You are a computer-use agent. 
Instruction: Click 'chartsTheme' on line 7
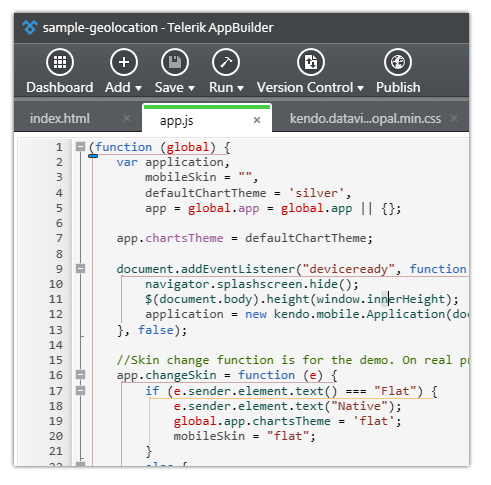pos(184,238)
